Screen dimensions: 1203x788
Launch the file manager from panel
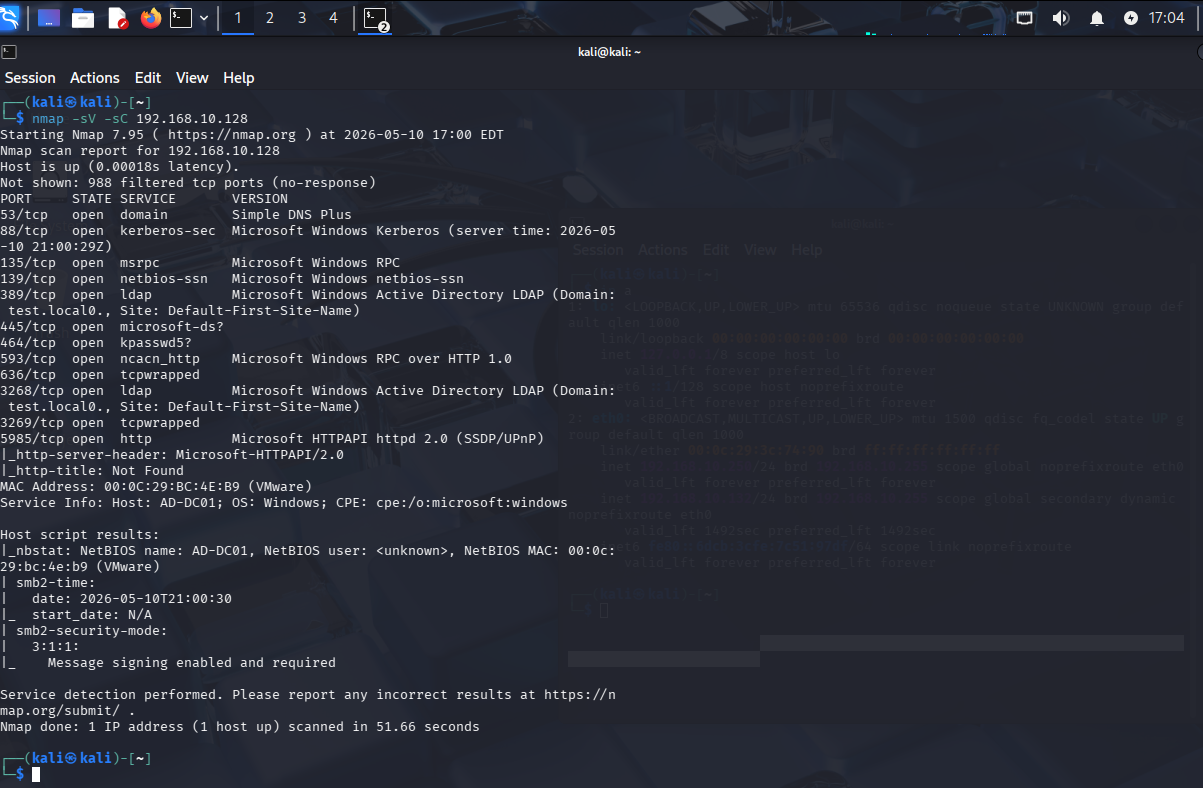pyautogui.click(x=83, y=18)
